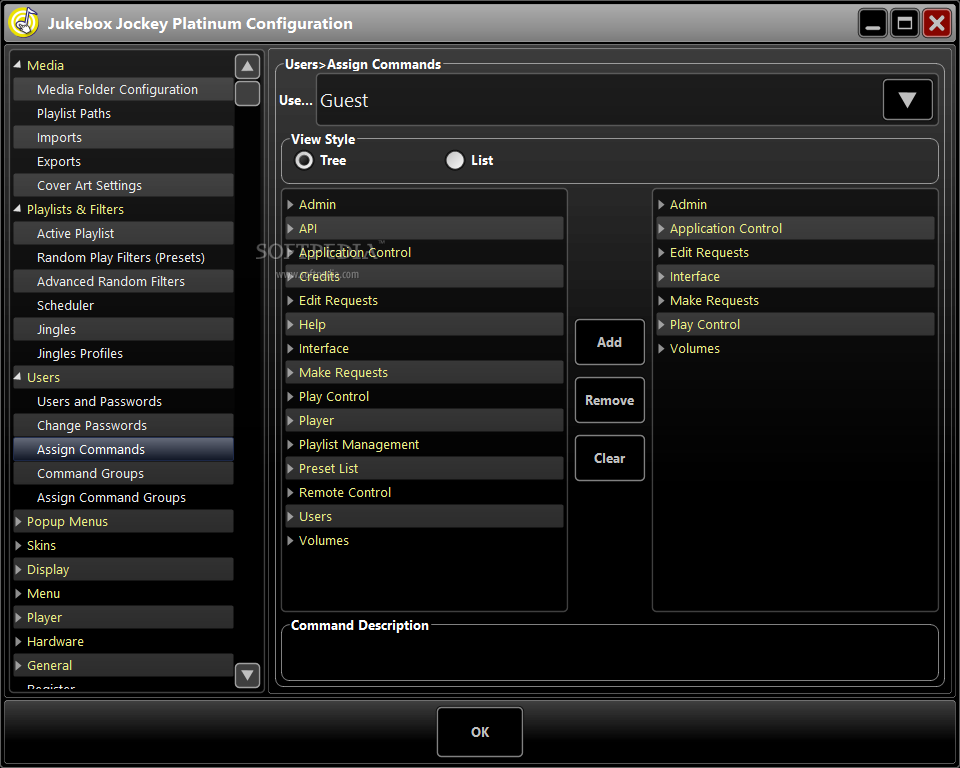This screenshot has height=768, width=960.
Task: Collapse the Media section in sidebar
Action: [17, 65]
